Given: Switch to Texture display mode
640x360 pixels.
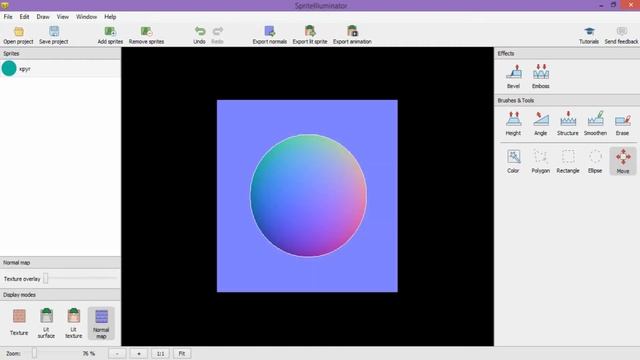Looking at the screenshot, I should pyautogui.click(x=19, y=322).
